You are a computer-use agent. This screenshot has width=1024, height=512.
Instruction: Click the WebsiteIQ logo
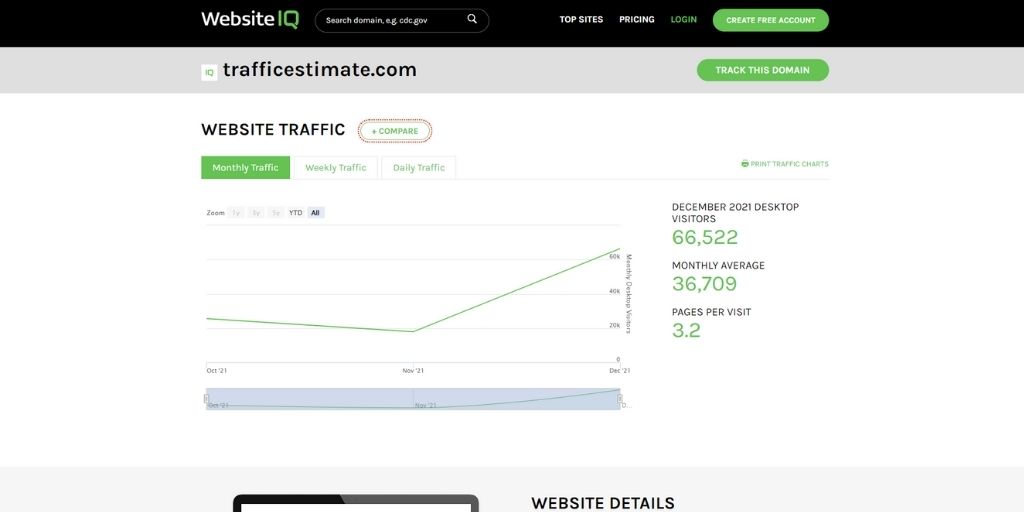[x=250, y=20]
